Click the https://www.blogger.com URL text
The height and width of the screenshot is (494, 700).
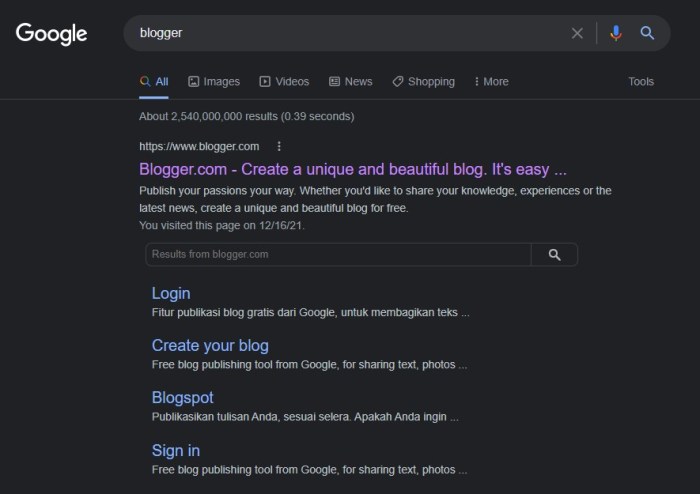pyautogui.click(x=199, y=146)
